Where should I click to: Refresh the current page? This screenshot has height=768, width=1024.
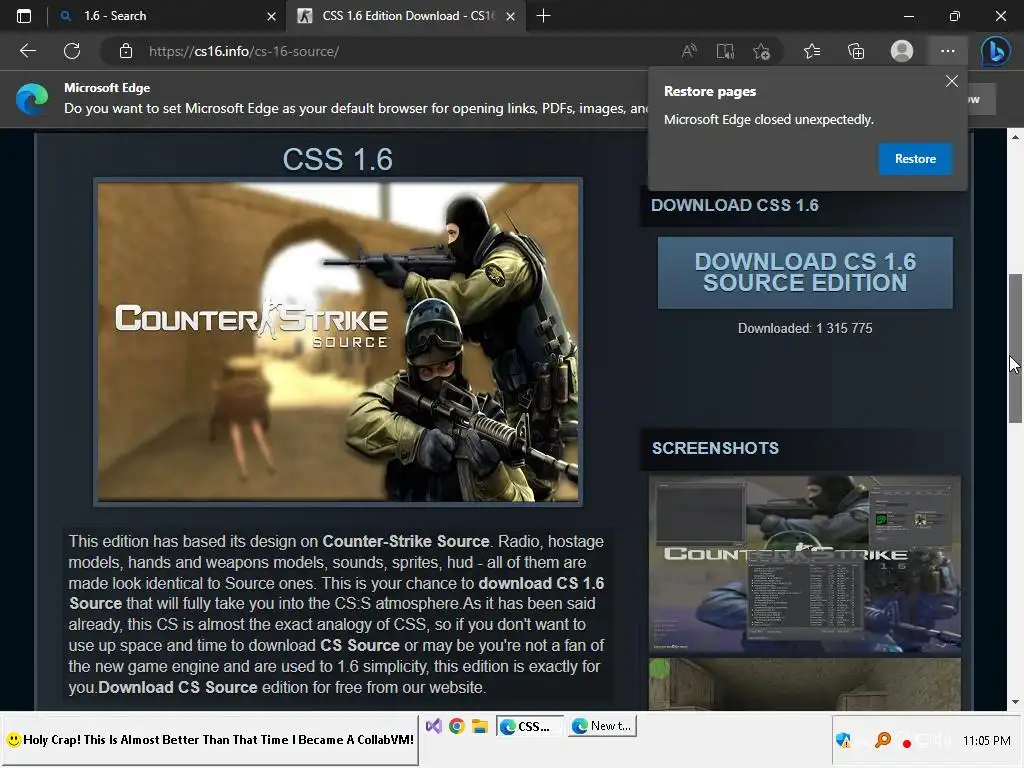72,51
